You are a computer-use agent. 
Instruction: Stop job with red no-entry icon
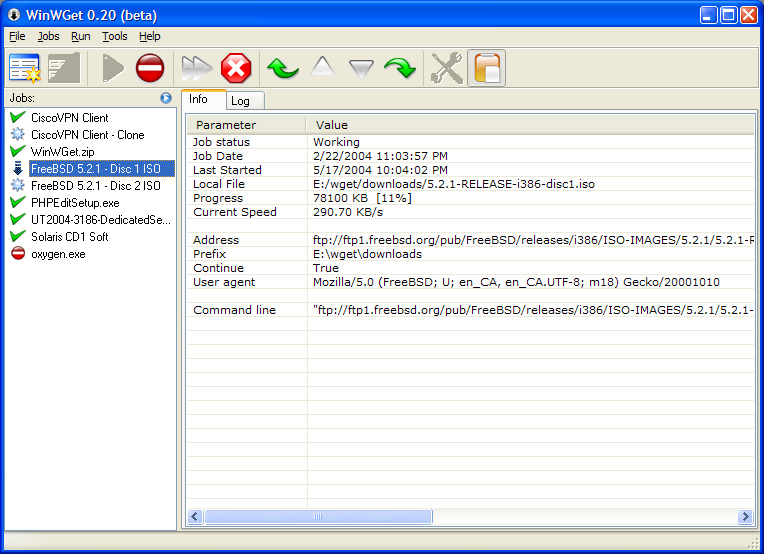(x=150, y=68)
